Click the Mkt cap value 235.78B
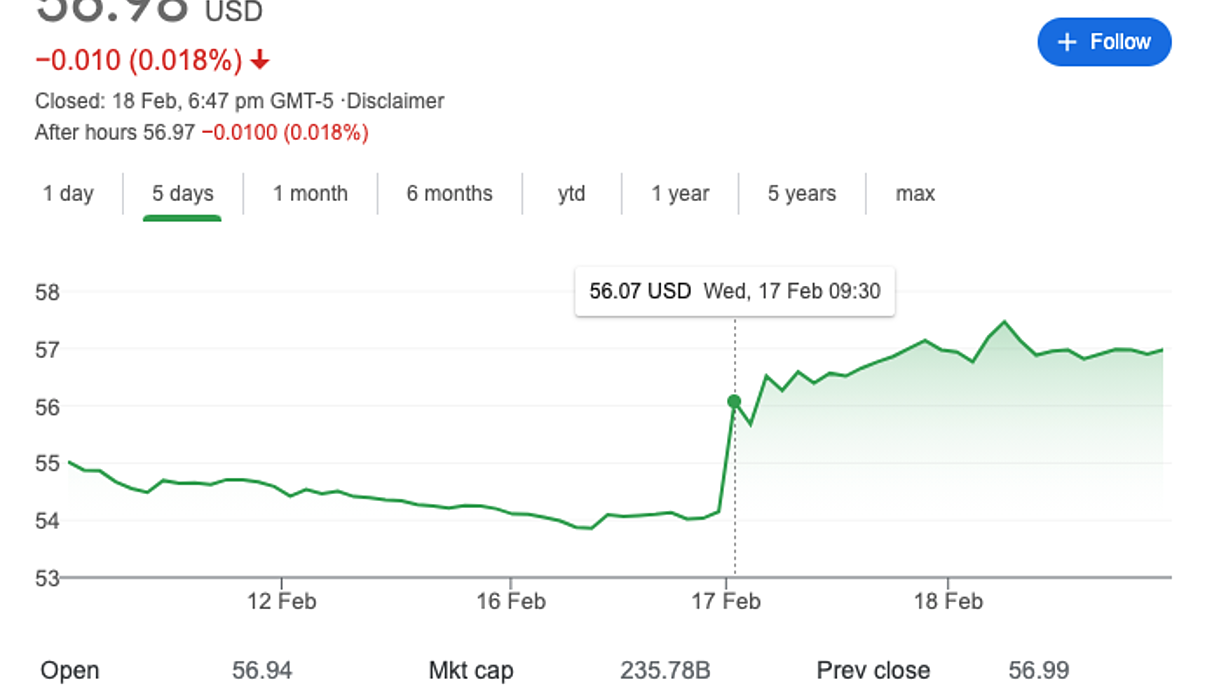Screen dimensions: 1226x690 pos(665,670)
